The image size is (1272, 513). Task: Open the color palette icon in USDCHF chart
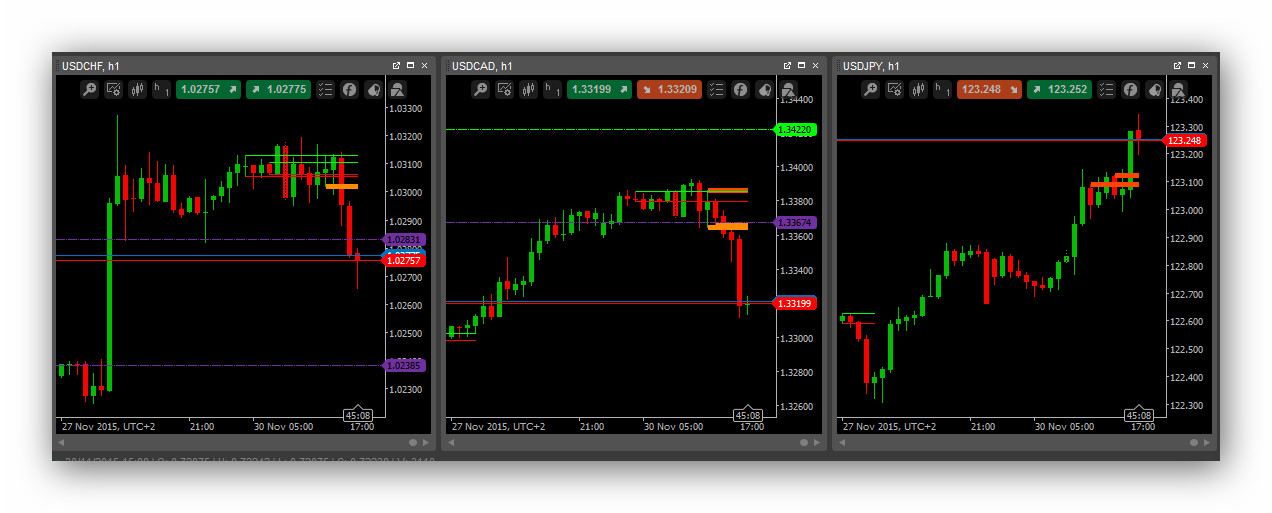point(374,89)
